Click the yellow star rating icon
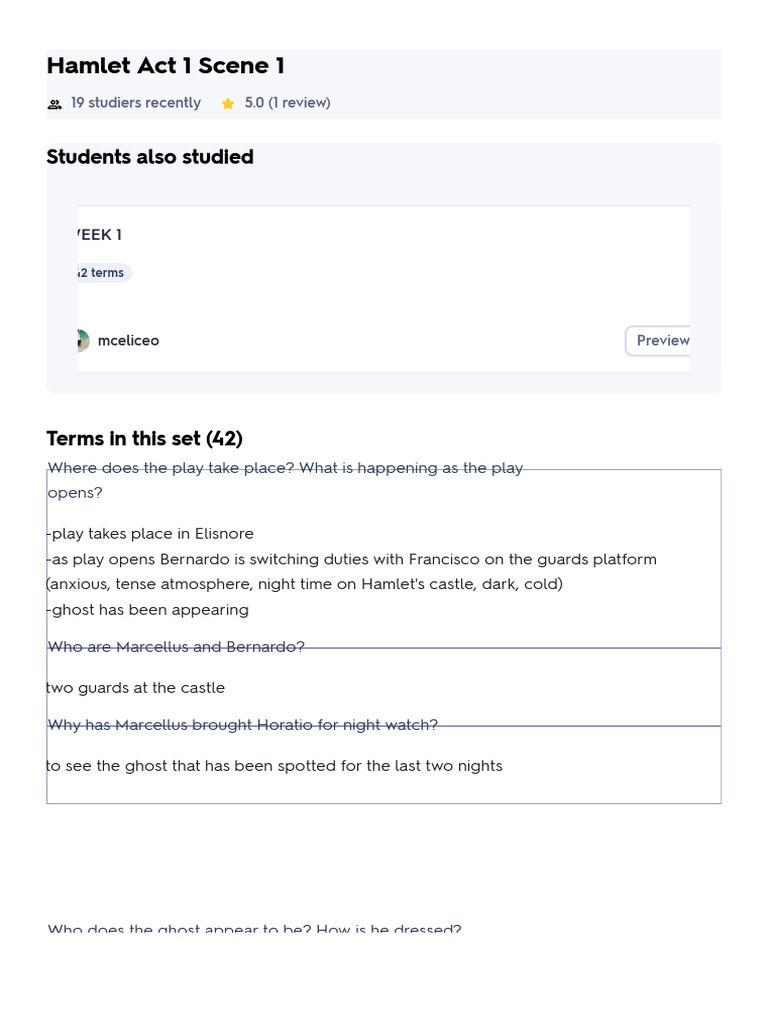 tap(228, 104)
